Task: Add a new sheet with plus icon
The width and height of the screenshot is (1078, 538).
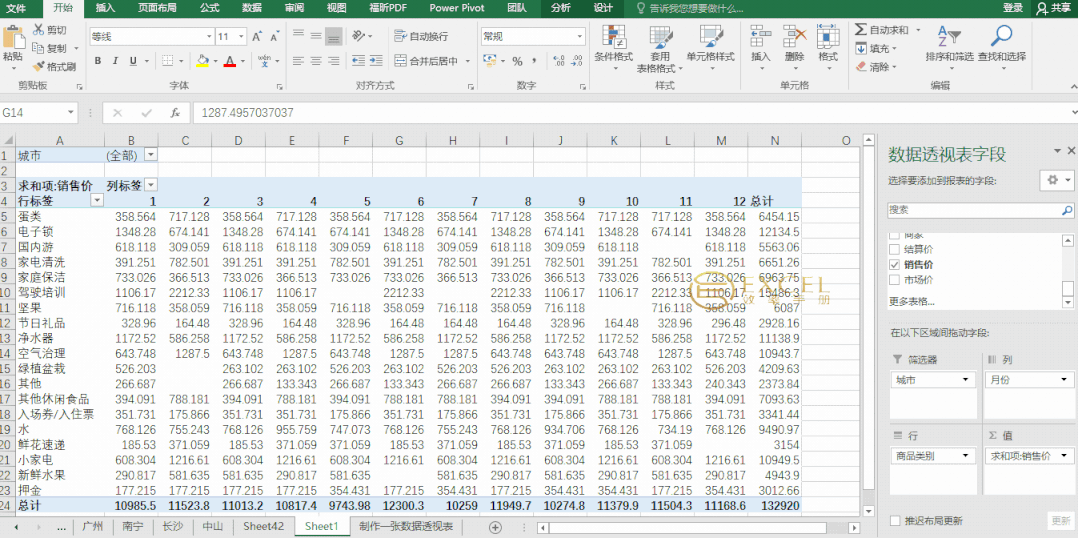Action: (495, 527)
